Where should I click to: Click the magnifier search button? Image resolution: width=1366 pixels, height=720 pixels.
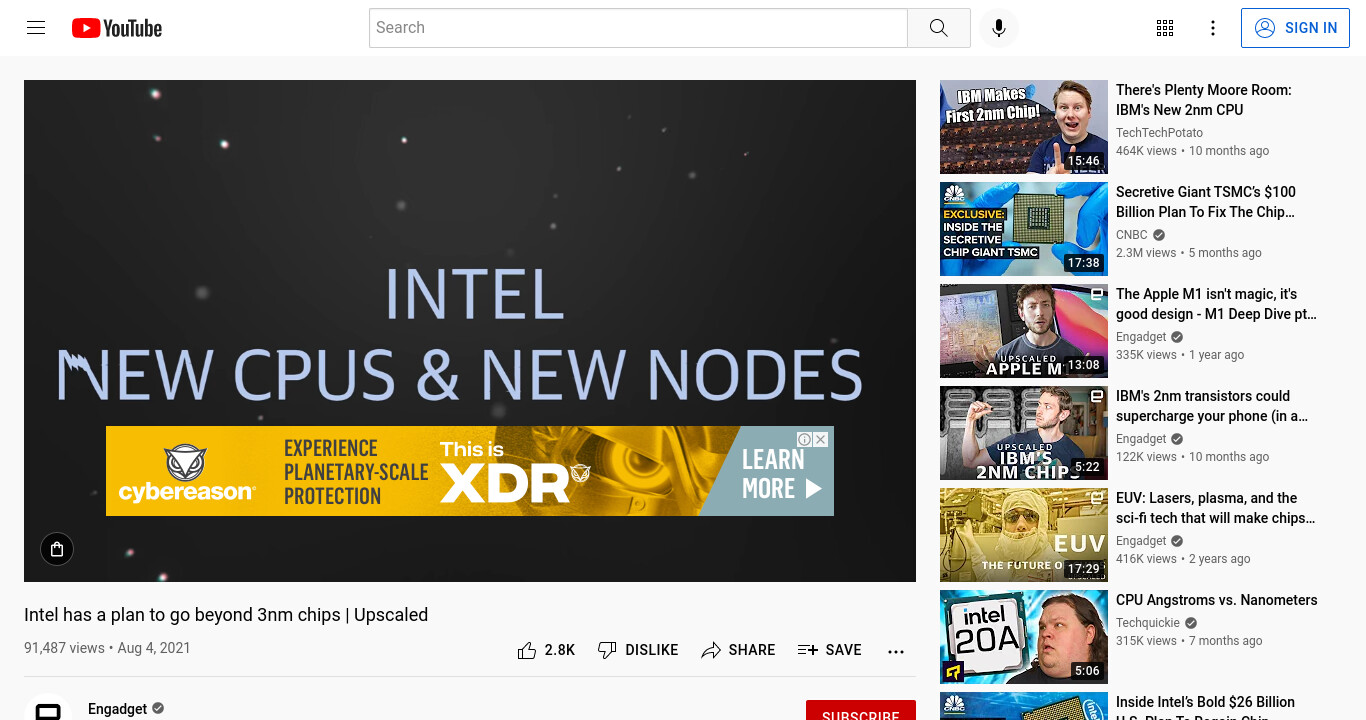tap(938, 28)
